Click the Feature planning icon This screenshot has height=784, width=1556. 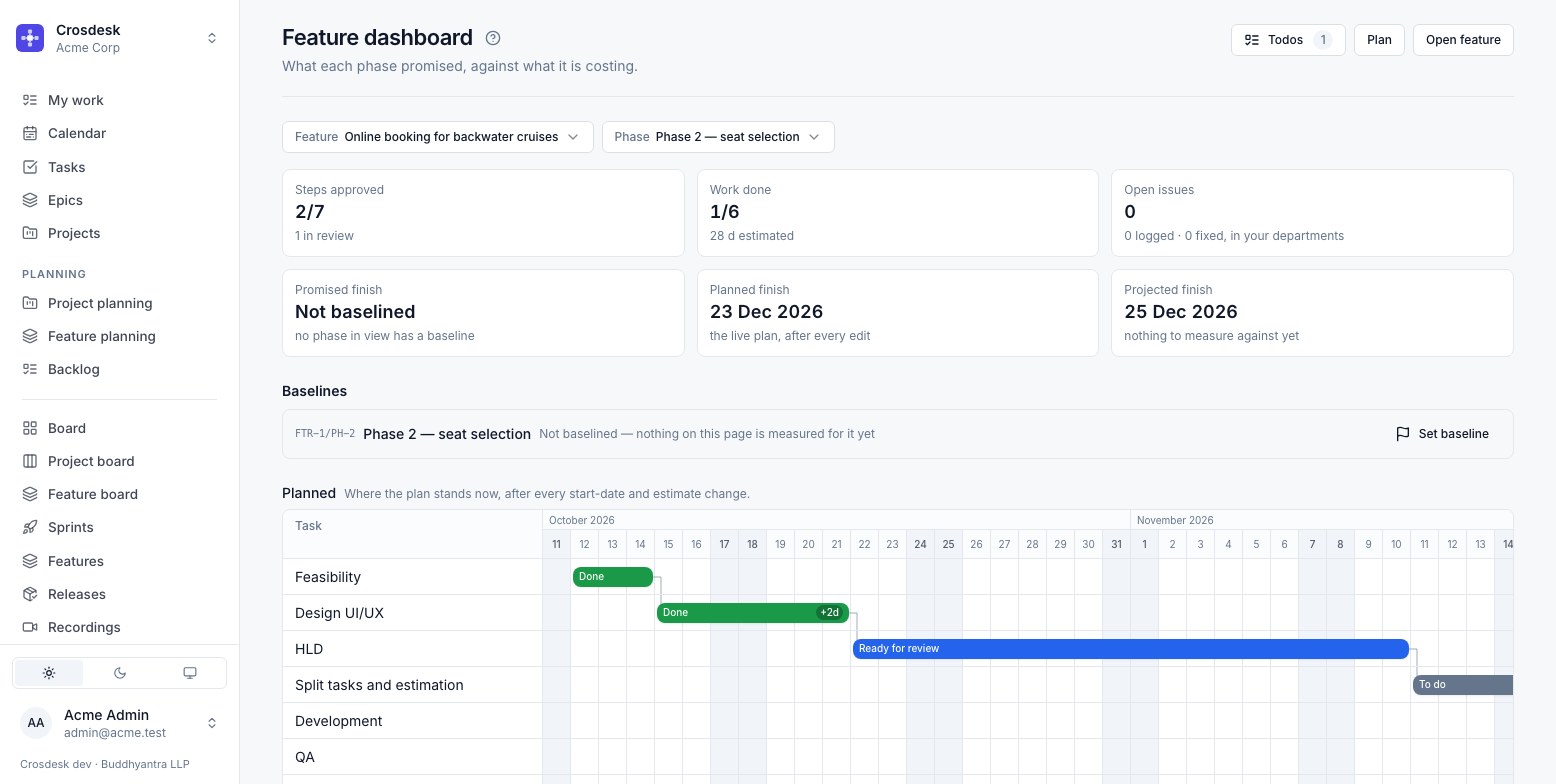coord(30,336)
